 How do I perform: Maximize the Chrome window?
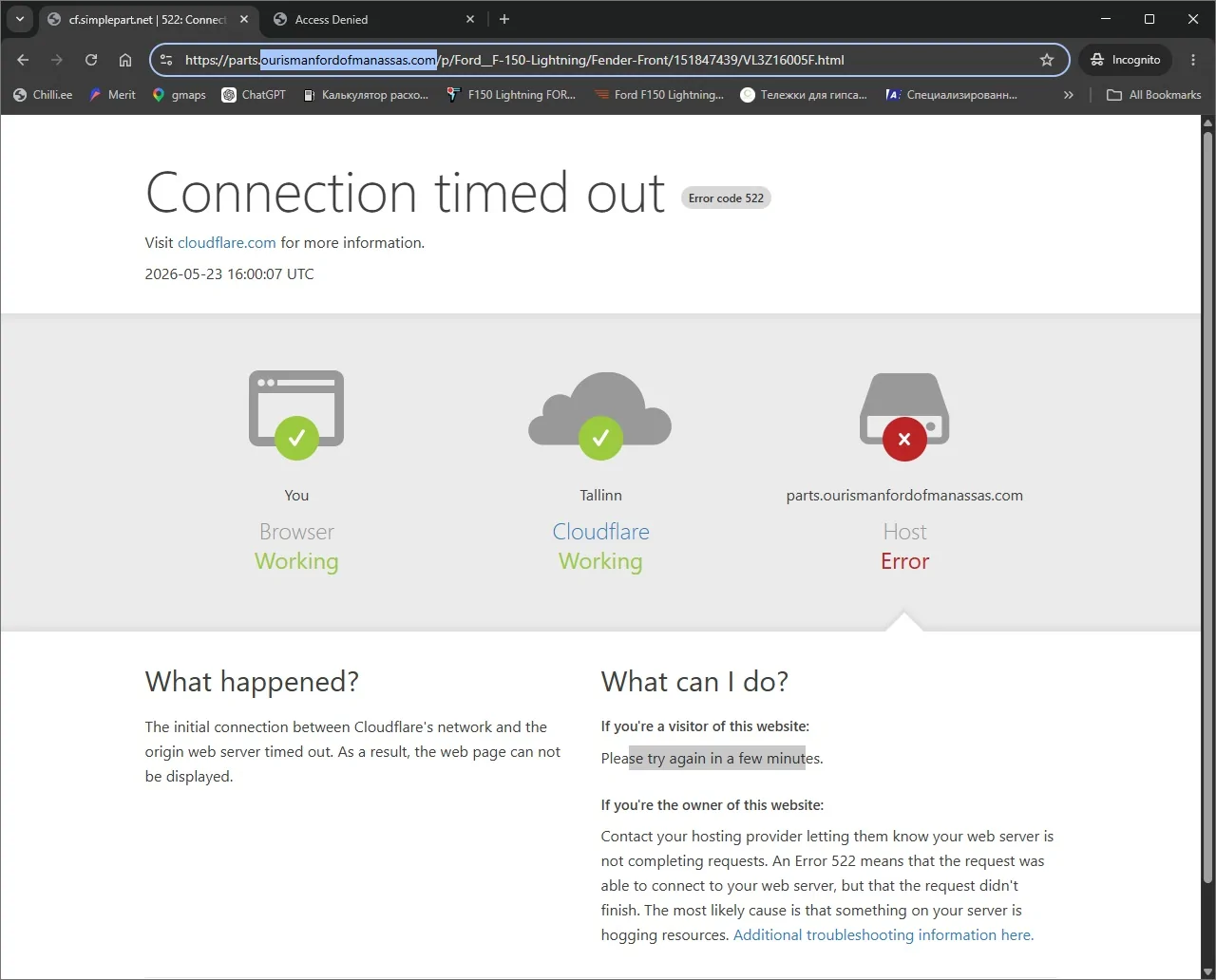pos(1149,19)
